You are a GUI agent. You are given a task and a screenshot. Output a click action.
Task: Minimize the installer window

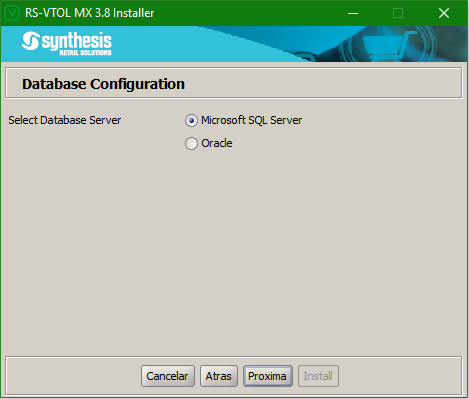353,13
